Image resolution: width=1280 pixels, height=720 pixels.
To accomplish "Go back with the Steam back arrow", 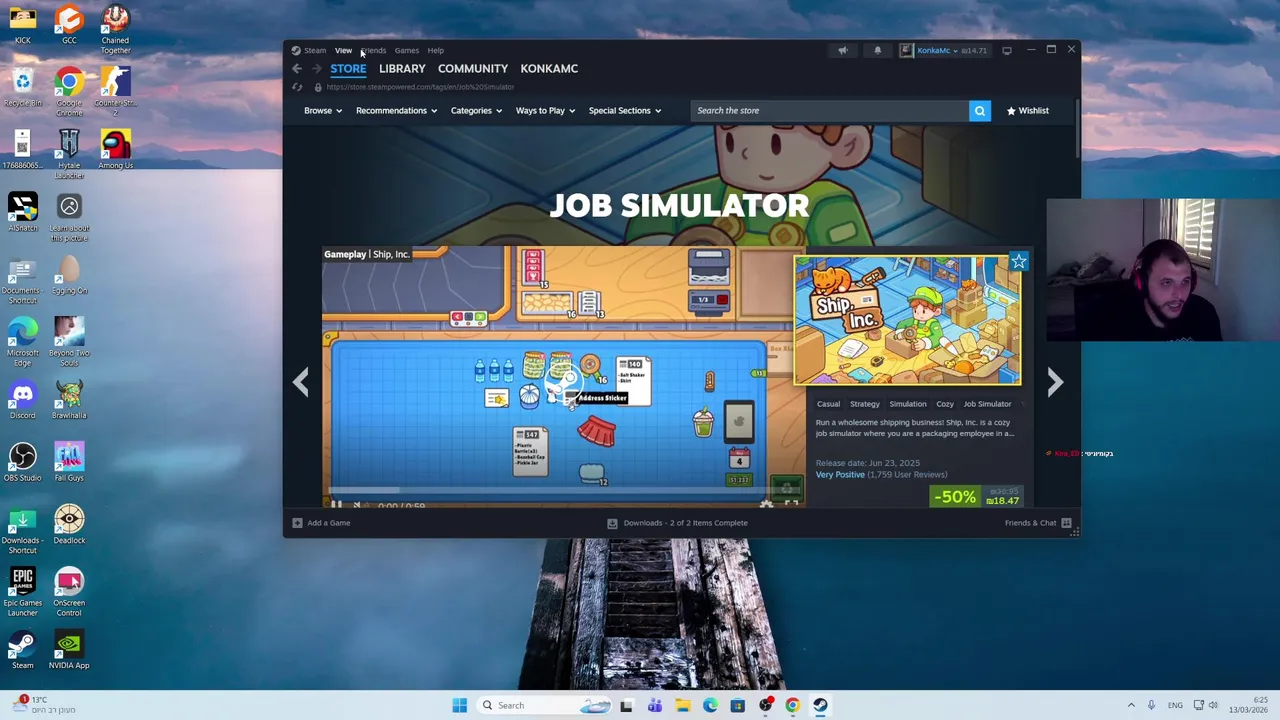I will click(x=297, y=69).
